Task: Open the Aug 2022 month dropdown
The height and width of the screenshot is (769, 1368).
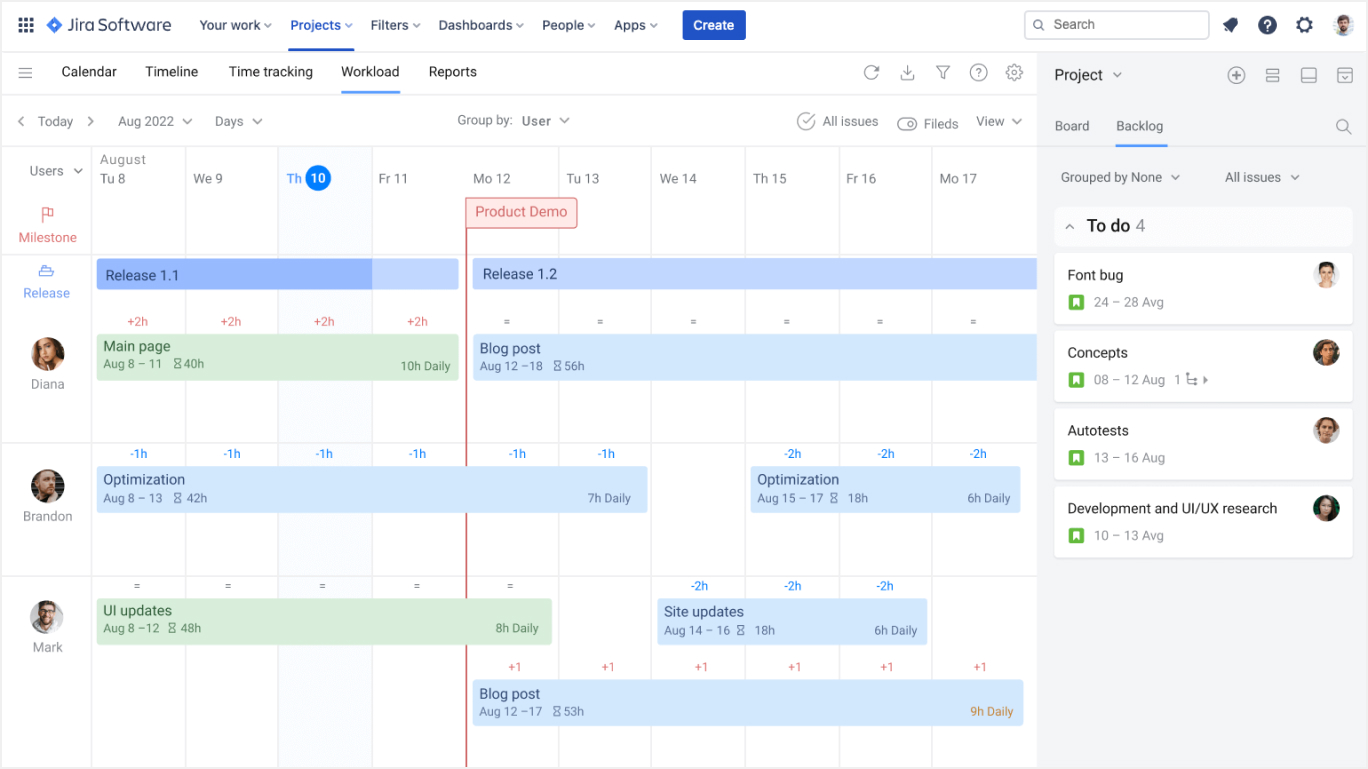Action: tap(155, 121)
